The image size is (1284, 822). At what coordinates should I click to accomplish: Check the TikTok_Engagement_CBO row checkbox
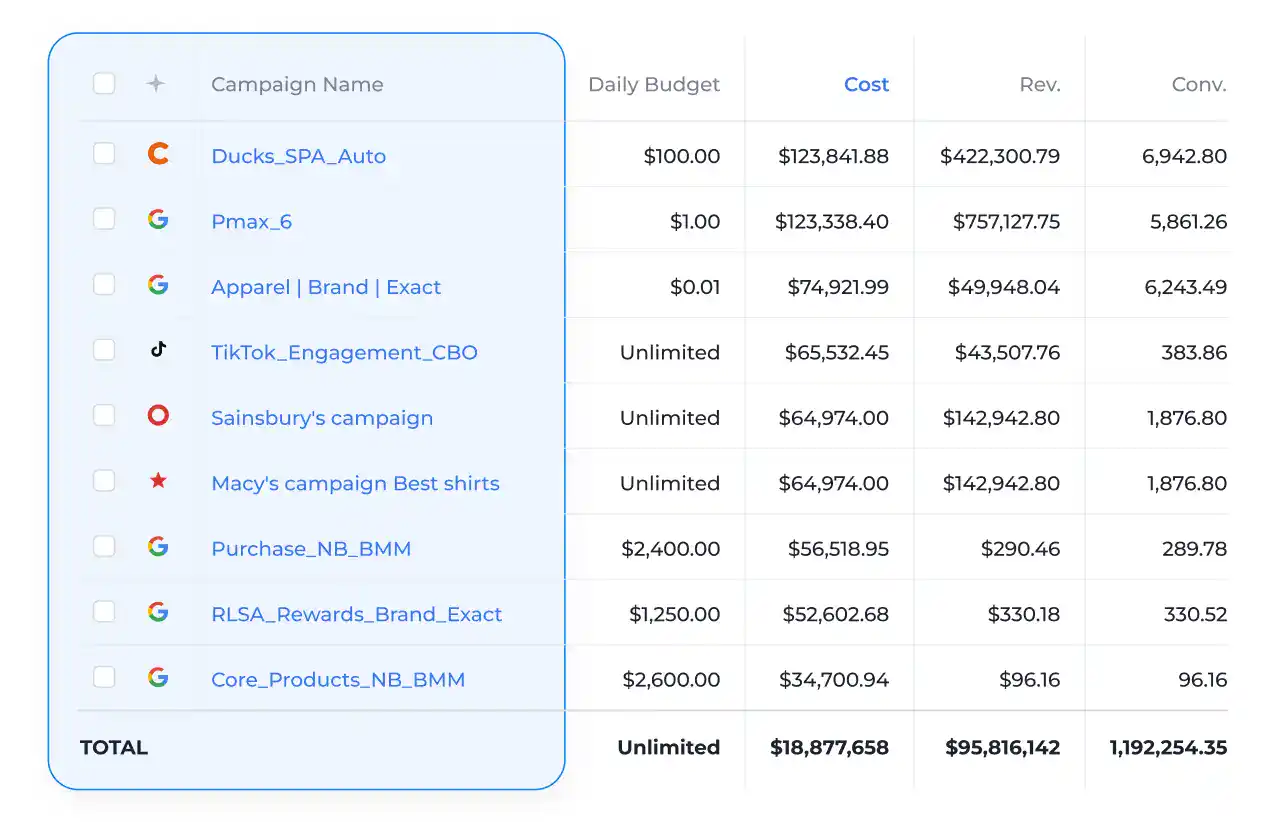click(x=104, y=350)
